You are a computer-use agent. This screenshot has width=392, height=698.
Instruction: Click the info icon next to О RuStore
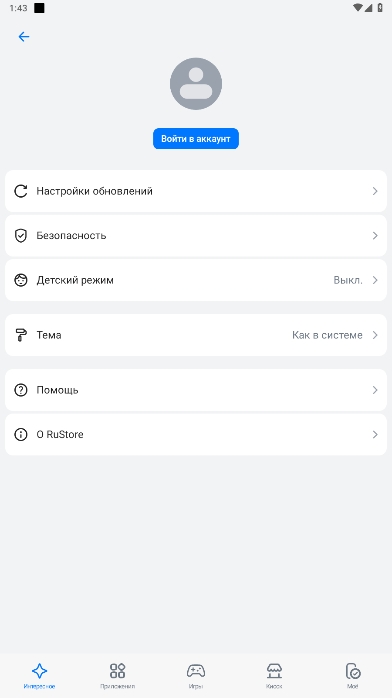click(x=21, y=434)
